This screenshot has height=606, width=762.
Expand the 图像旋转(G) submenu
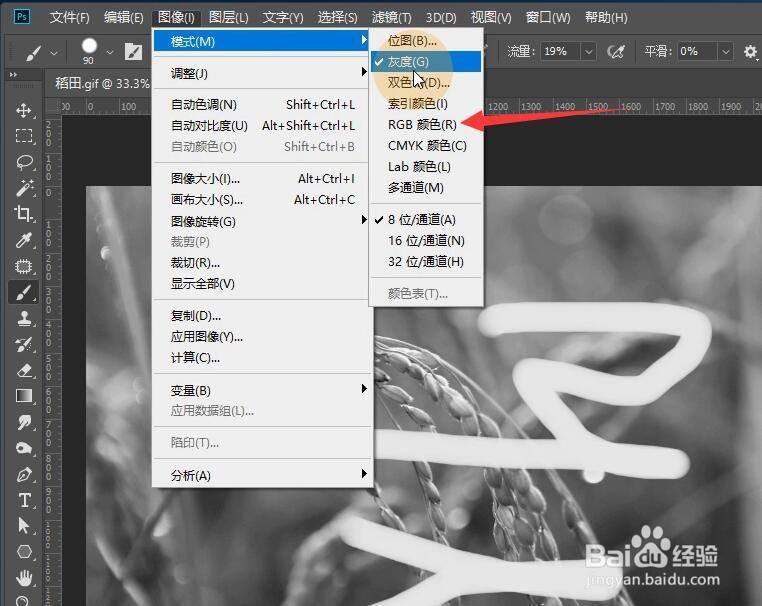click(261, 221)
